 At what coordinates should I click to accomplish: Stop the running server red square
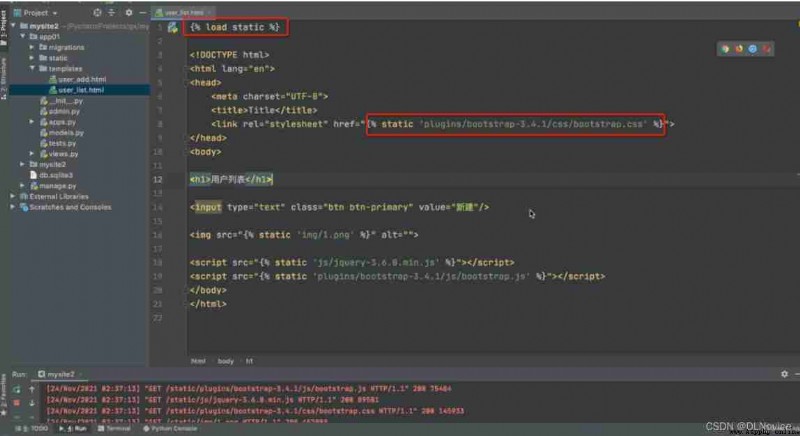click(x=17, y=402)
